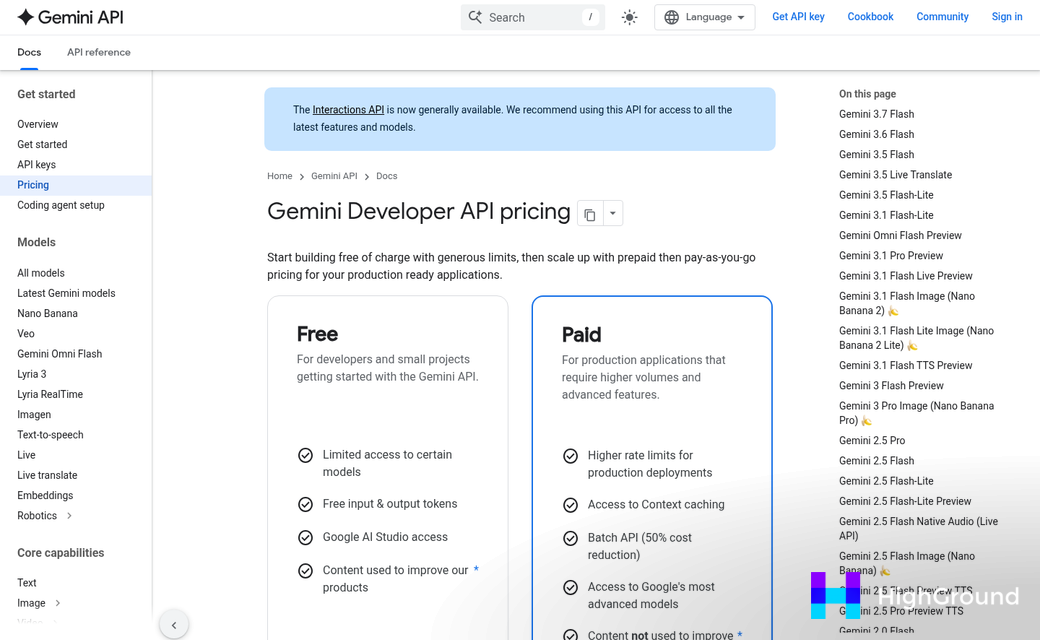Click the Home breadcrumb
This screenshot has height=640, width=1040.
[x=280, y=176]
